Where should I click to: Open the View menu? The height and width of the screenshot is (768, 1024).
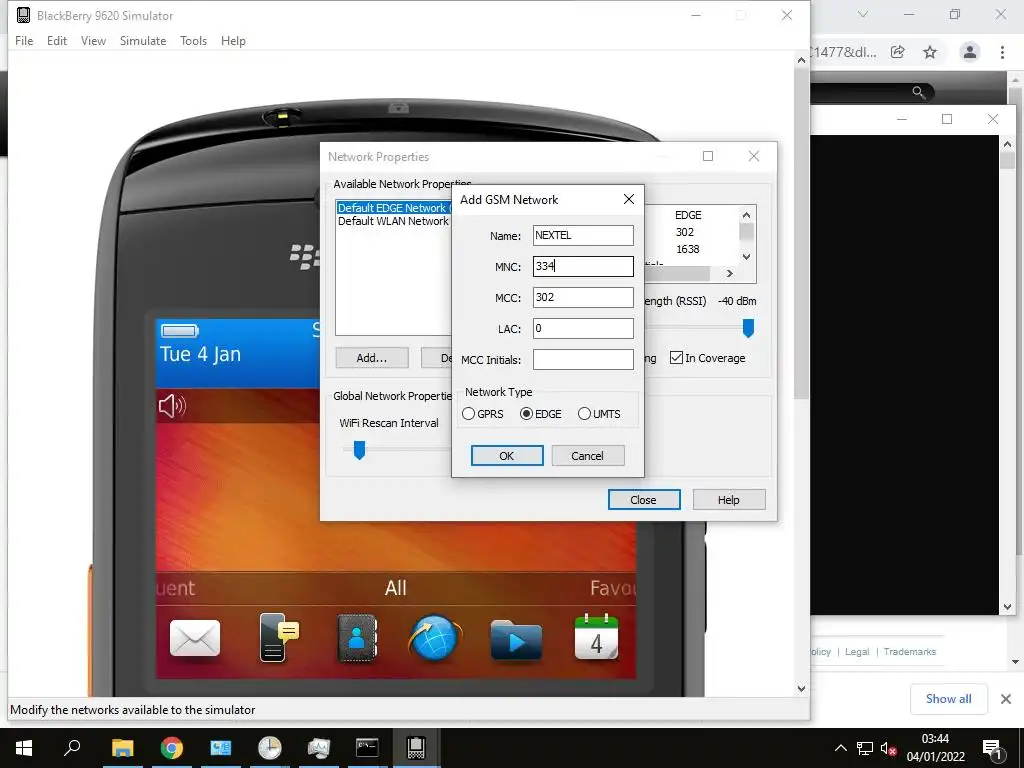(x=93, y=40)
